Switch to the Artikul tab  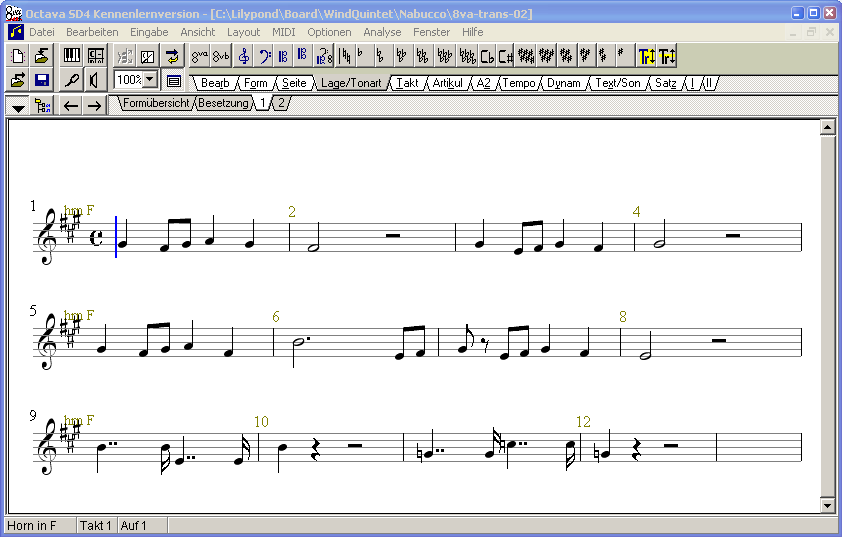click(448, 83)
